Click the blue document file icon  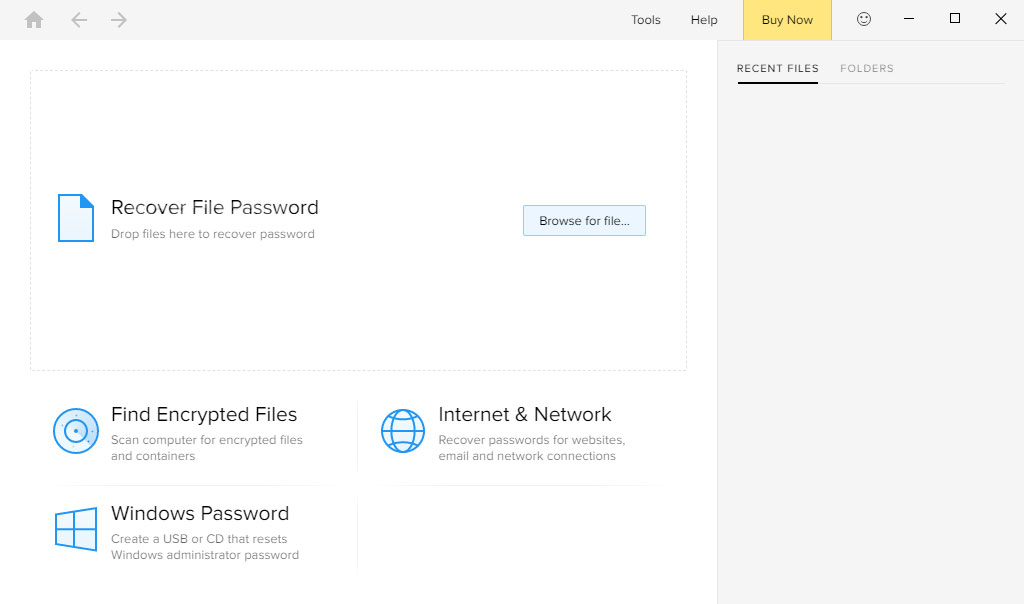(76, 218)
